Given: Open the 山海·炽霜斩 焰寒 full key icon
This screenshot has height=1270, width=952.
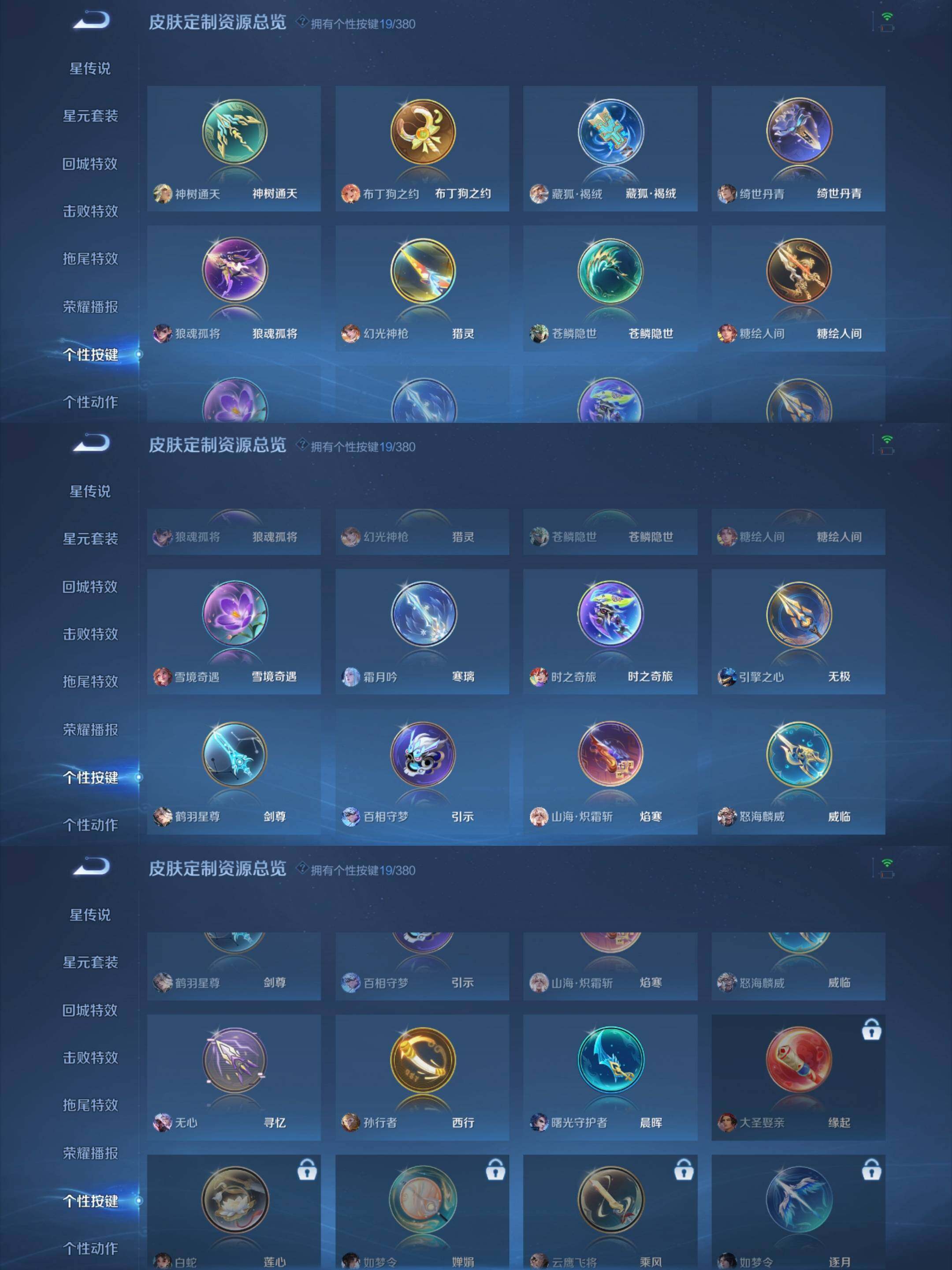Looking at the screenshot, I should (x=610, y=754).
